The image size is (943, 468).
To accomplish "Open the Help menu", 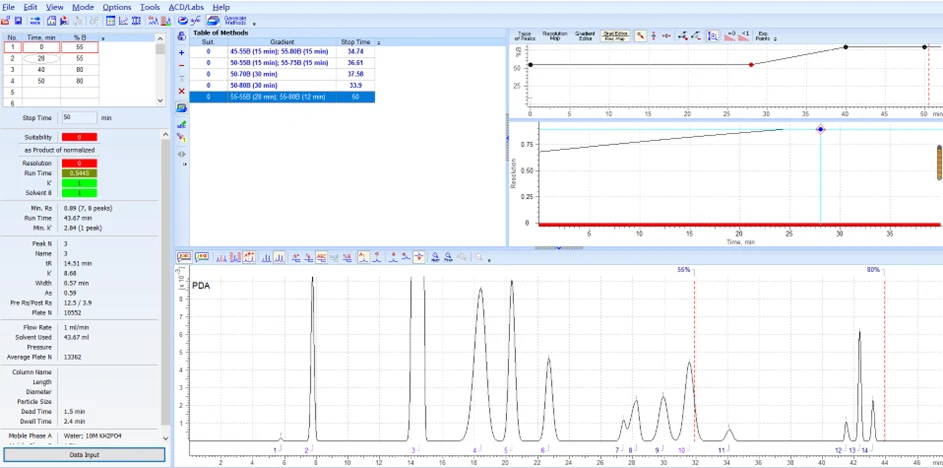I will [221, 7].
